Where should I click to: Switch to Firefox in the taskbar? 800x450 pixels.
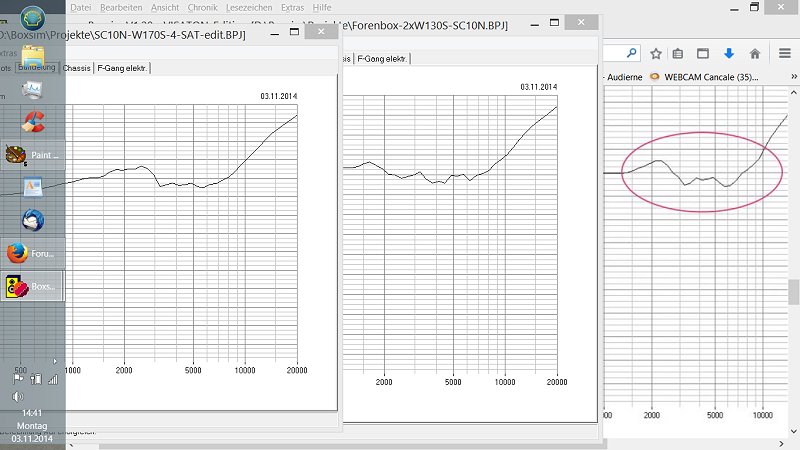tap(32, 253)
